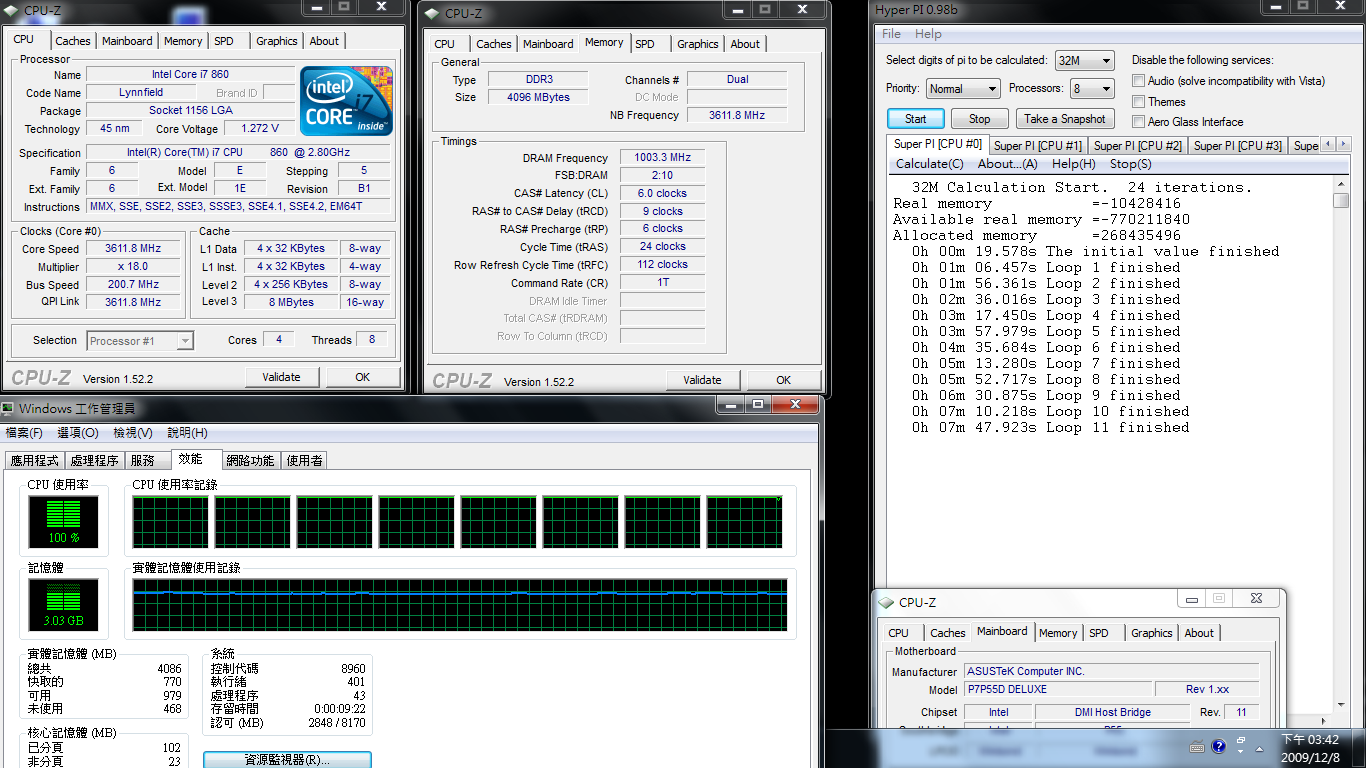This screenshot has height=768, width=1366.
Task: Click the Stop button next to Start
Action: coord(980,118)
